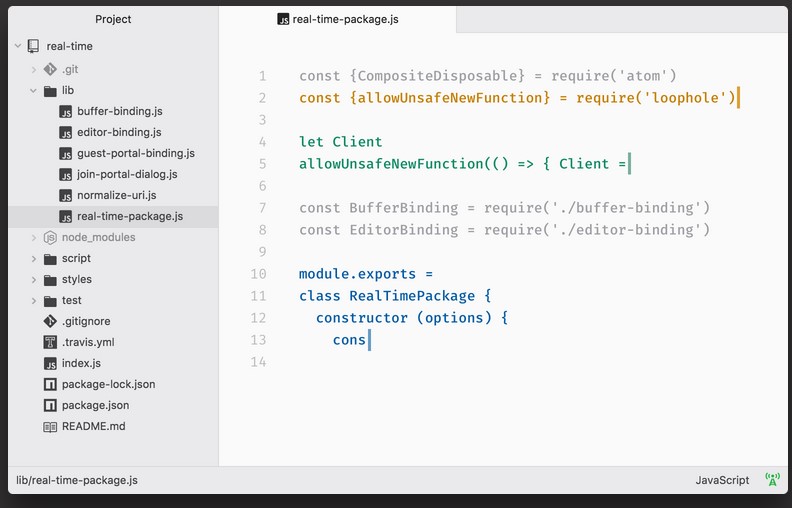Screen dimensions: 792x508
Task: Click line number 14 in the gutter
Action: coord(258,362)
